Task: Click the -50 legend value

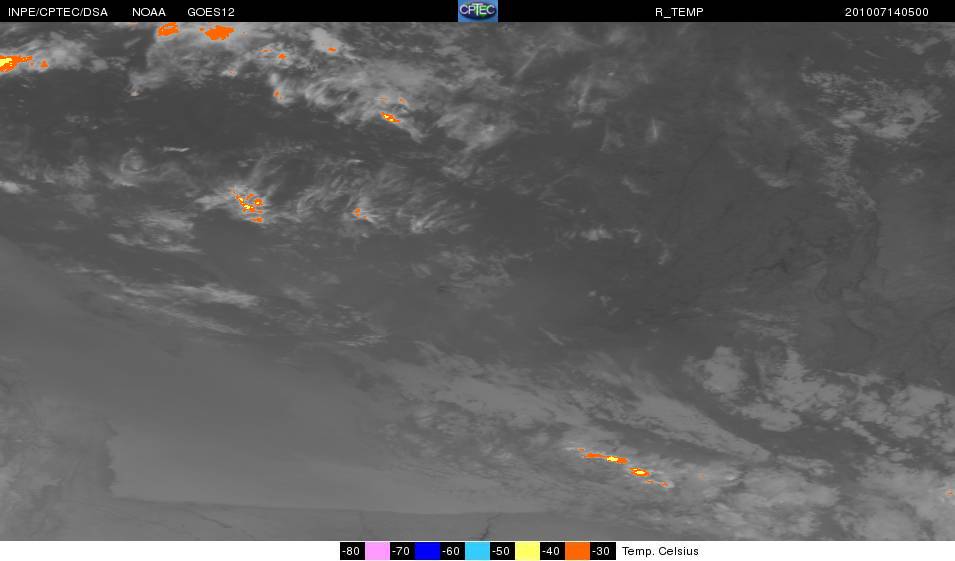Action: coord(501,551)
